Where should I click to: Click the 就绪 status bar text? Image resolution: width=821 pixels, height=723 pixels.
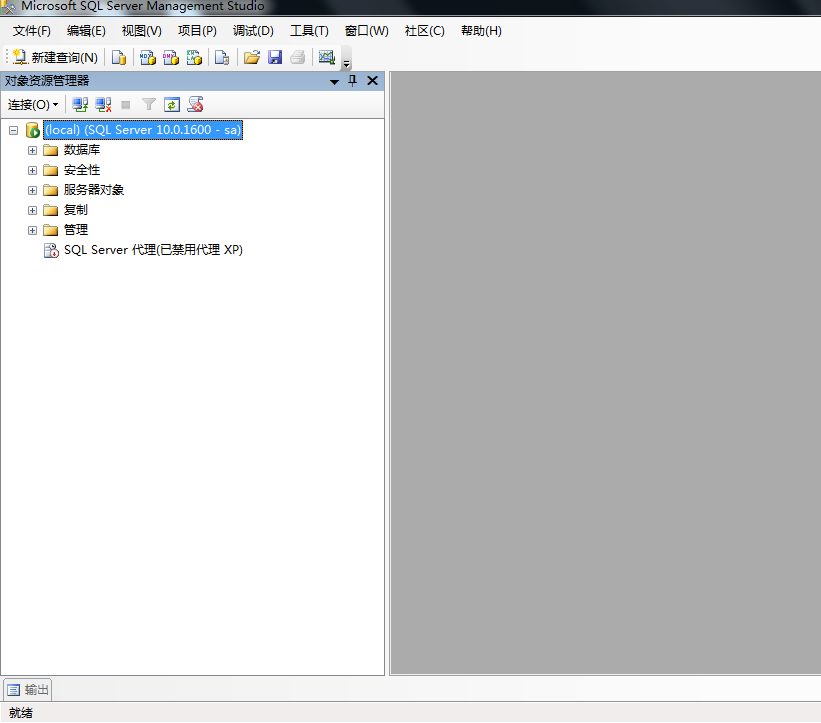pos(21,713)
